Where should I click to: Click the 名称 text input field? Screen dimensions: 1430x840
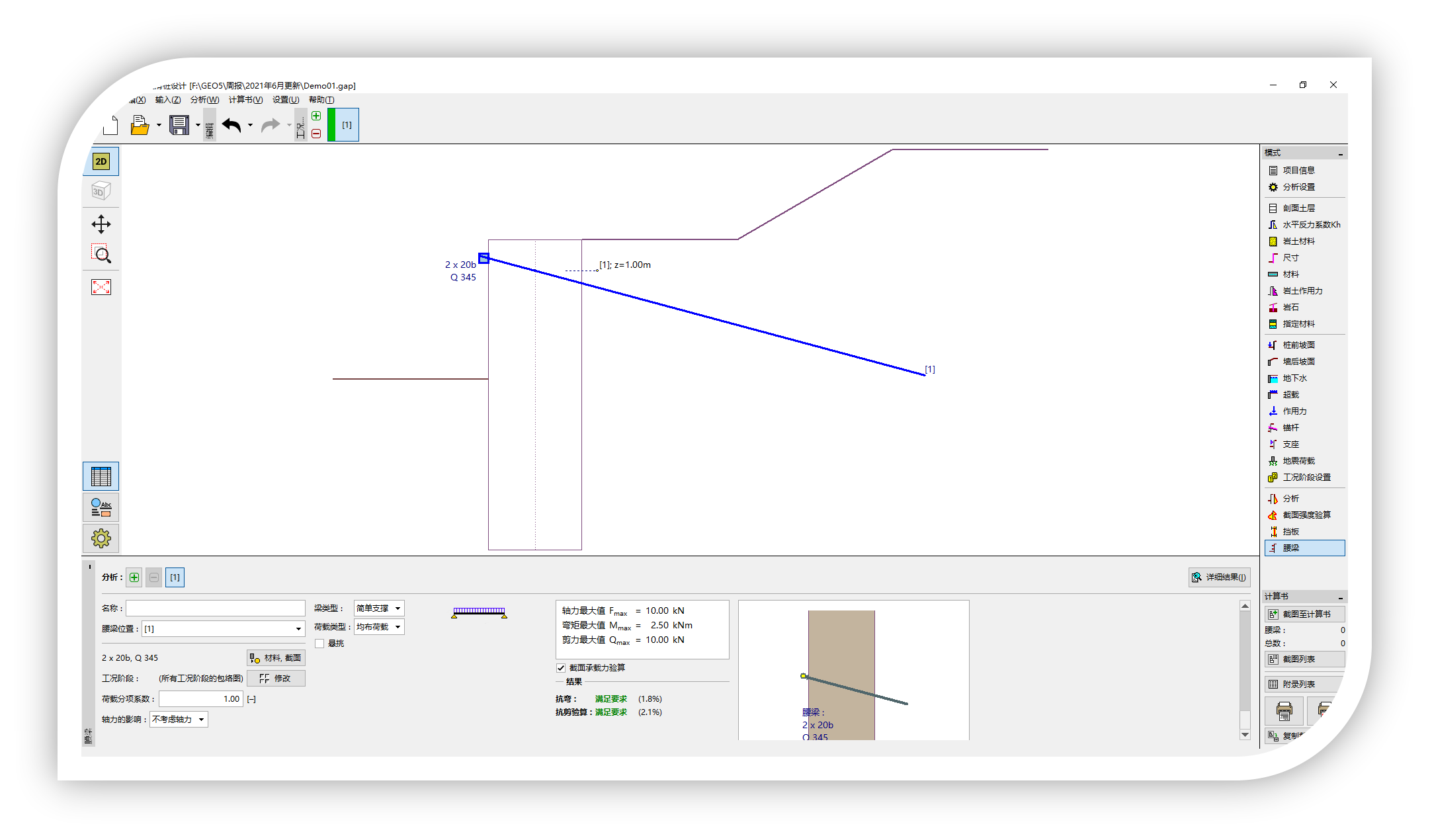[216, 609]
